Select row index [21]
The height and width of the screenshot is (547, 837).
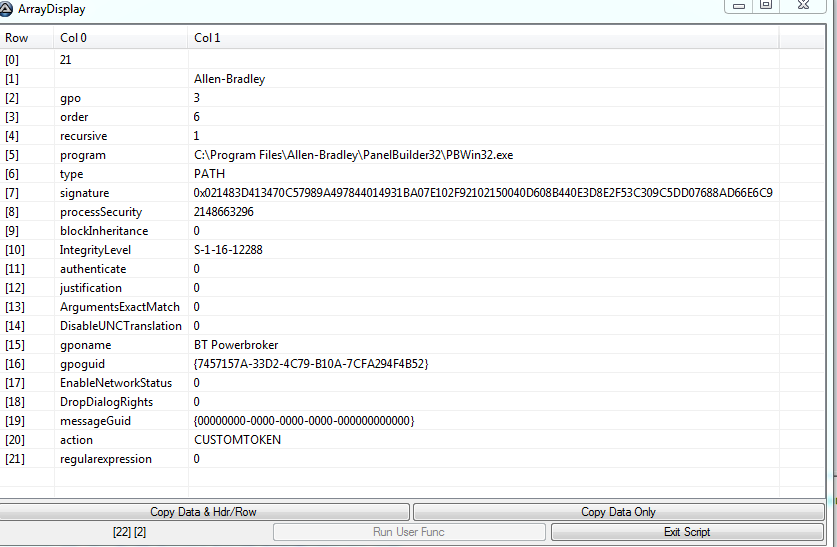(15, 459)
